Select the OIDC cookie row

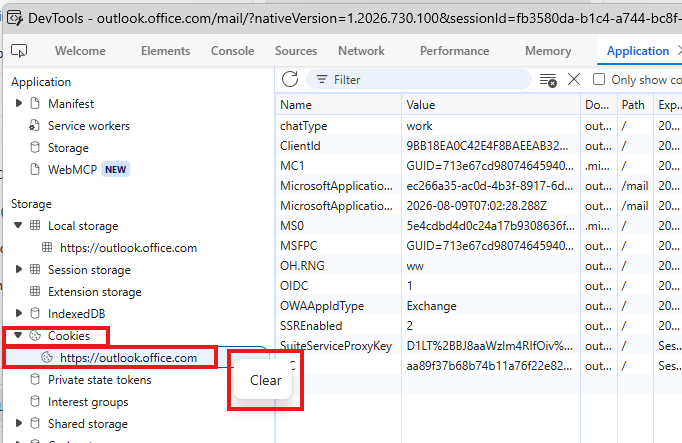click(x=478, y=286)
